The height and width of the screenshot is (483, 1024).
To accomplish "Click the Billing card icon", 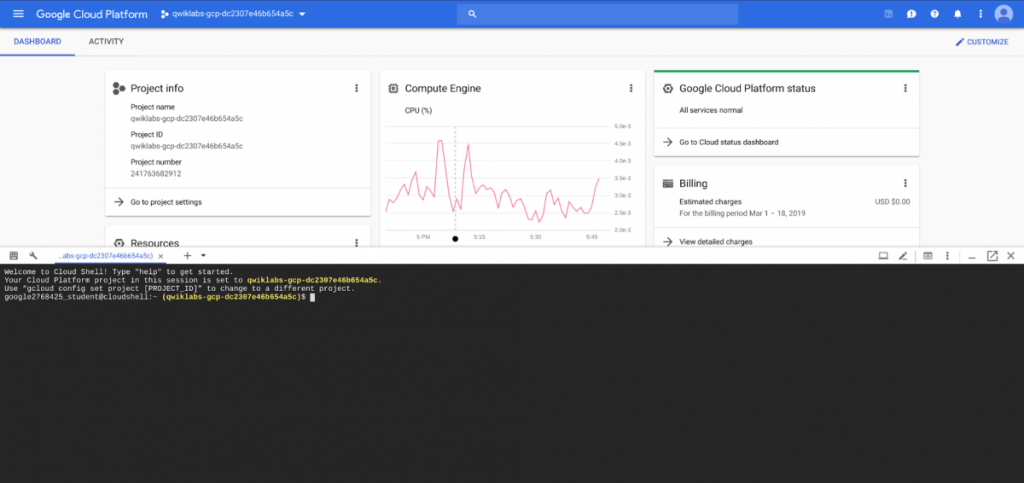I will pos(667,183).
